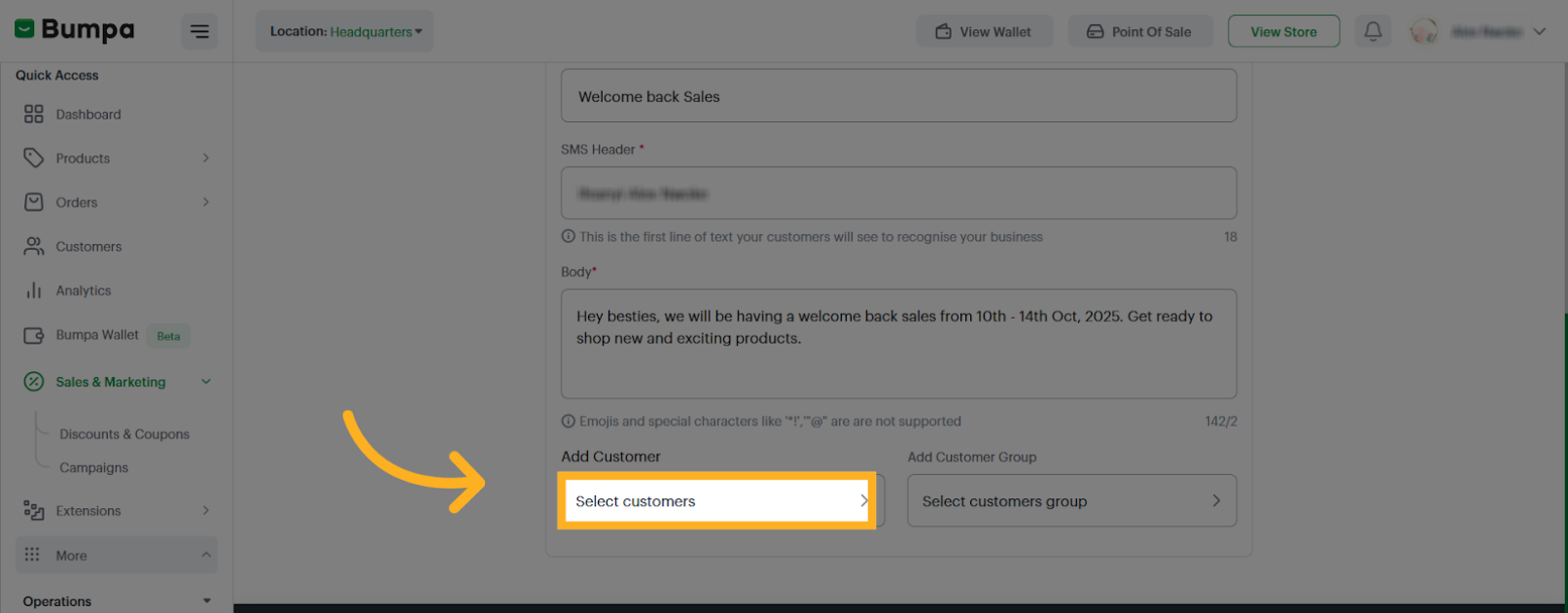Expand the Orders submenu chevron
The height and width of the screenshot is (613, 1568).
(x=205, y=202)
